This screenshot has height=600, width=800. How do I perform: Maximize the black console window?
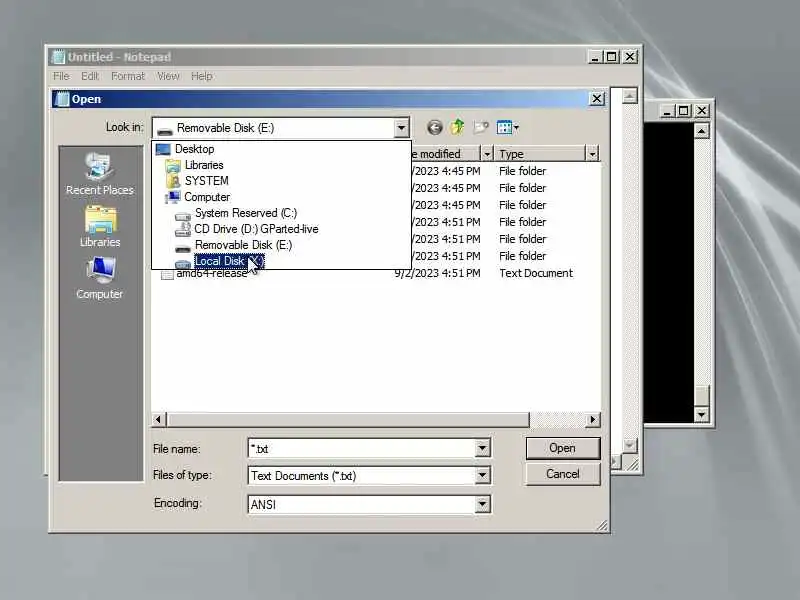[x=684, y=111]
